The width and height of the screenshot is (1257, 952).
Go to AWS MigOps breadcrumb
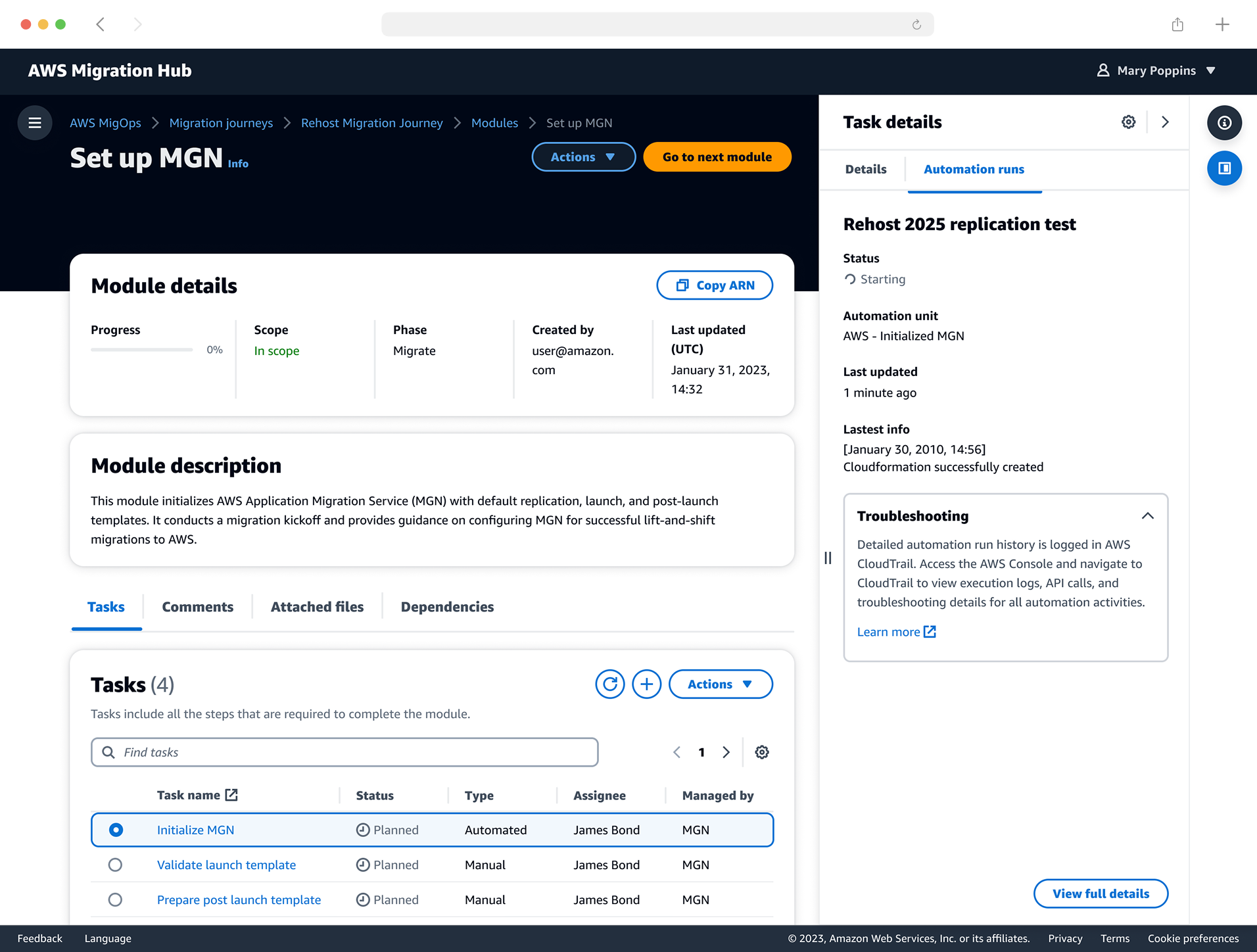pos(105,123)
